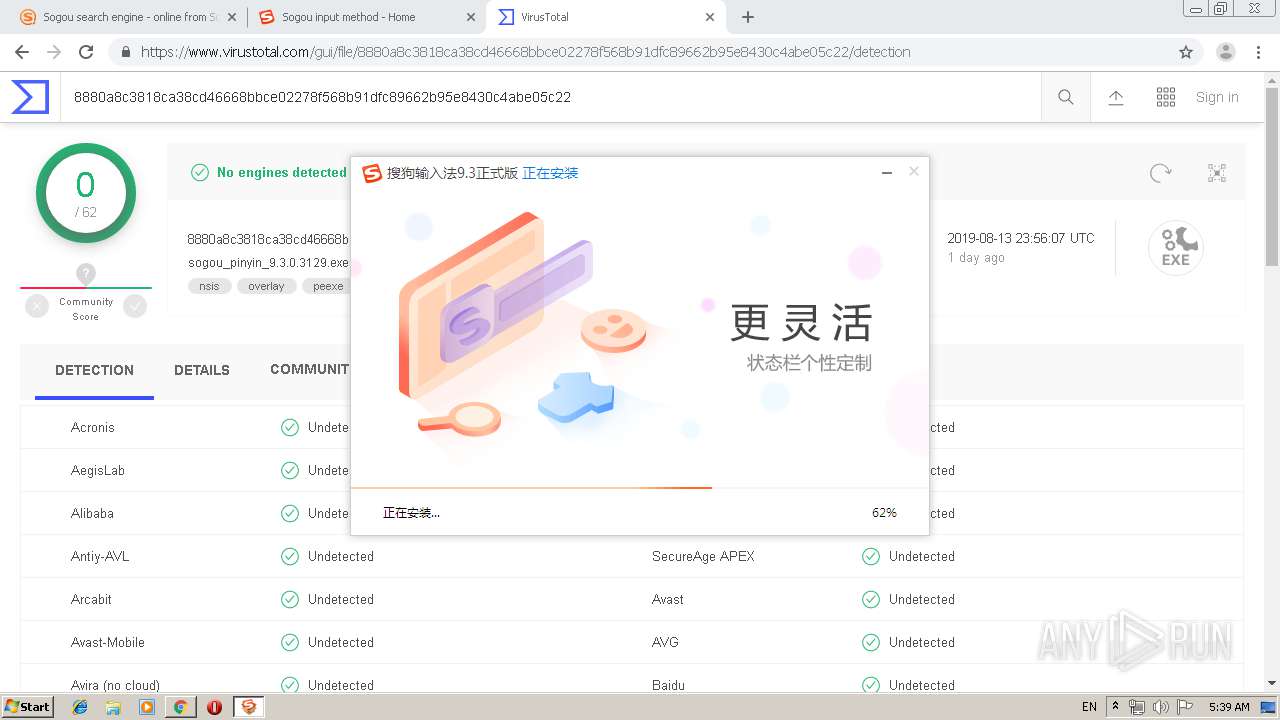Minimize the Sogou installer dialog
The height and width of the screenshot is (720, 1280).
pyautogui.click(x=886, y=173)
